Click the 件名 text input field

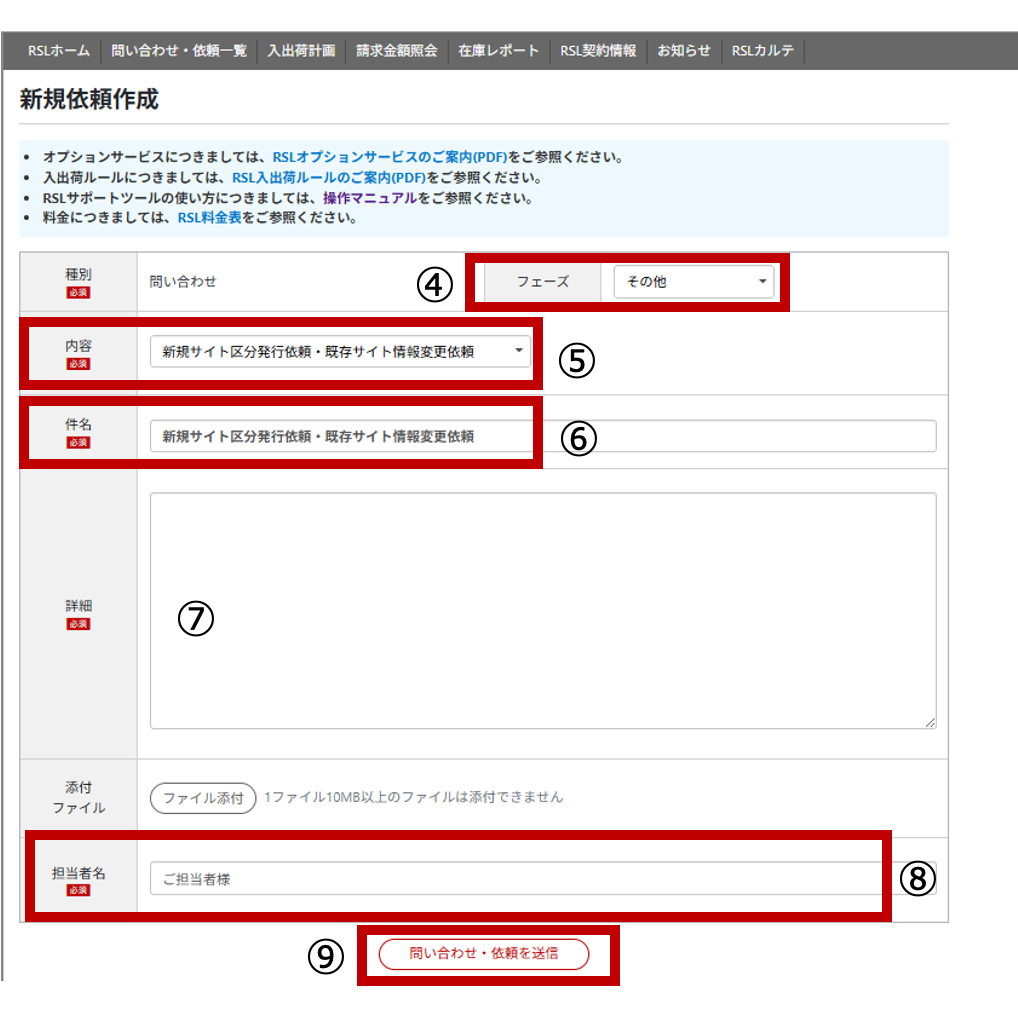pyautogui.click(x=542, y=436)
